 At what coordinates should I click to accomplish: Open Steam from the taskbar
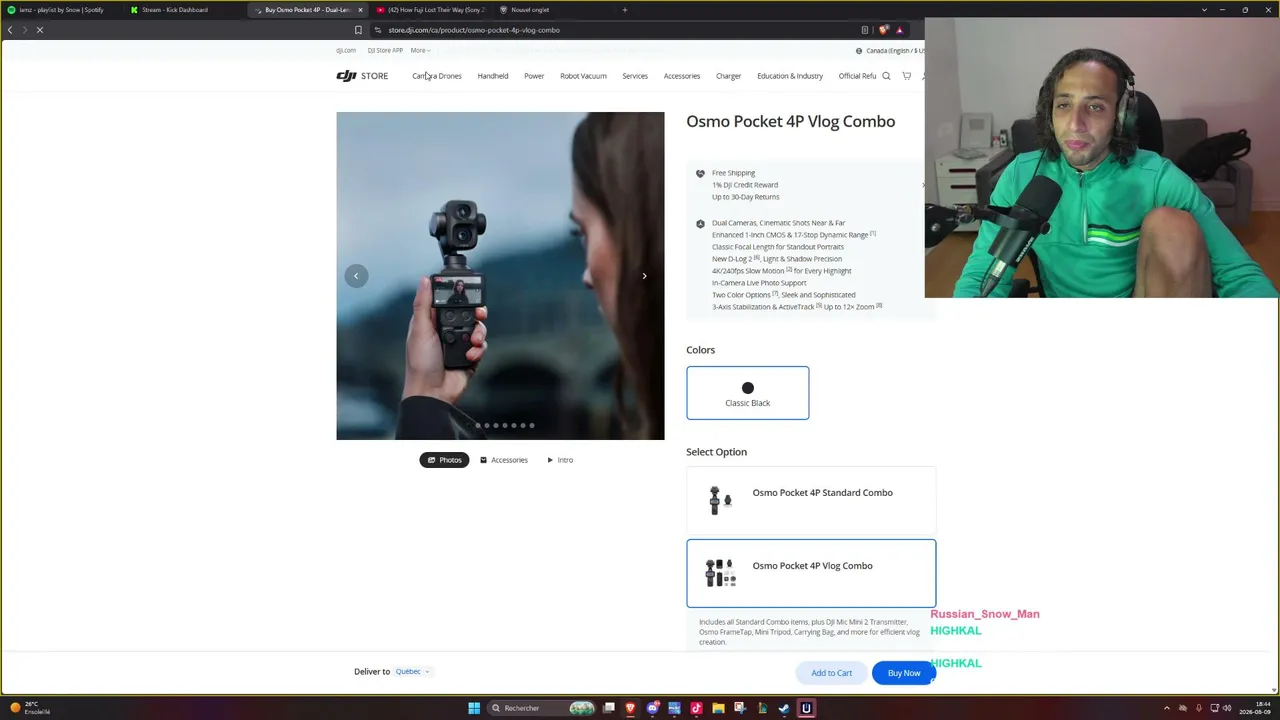tap(784, 709)
